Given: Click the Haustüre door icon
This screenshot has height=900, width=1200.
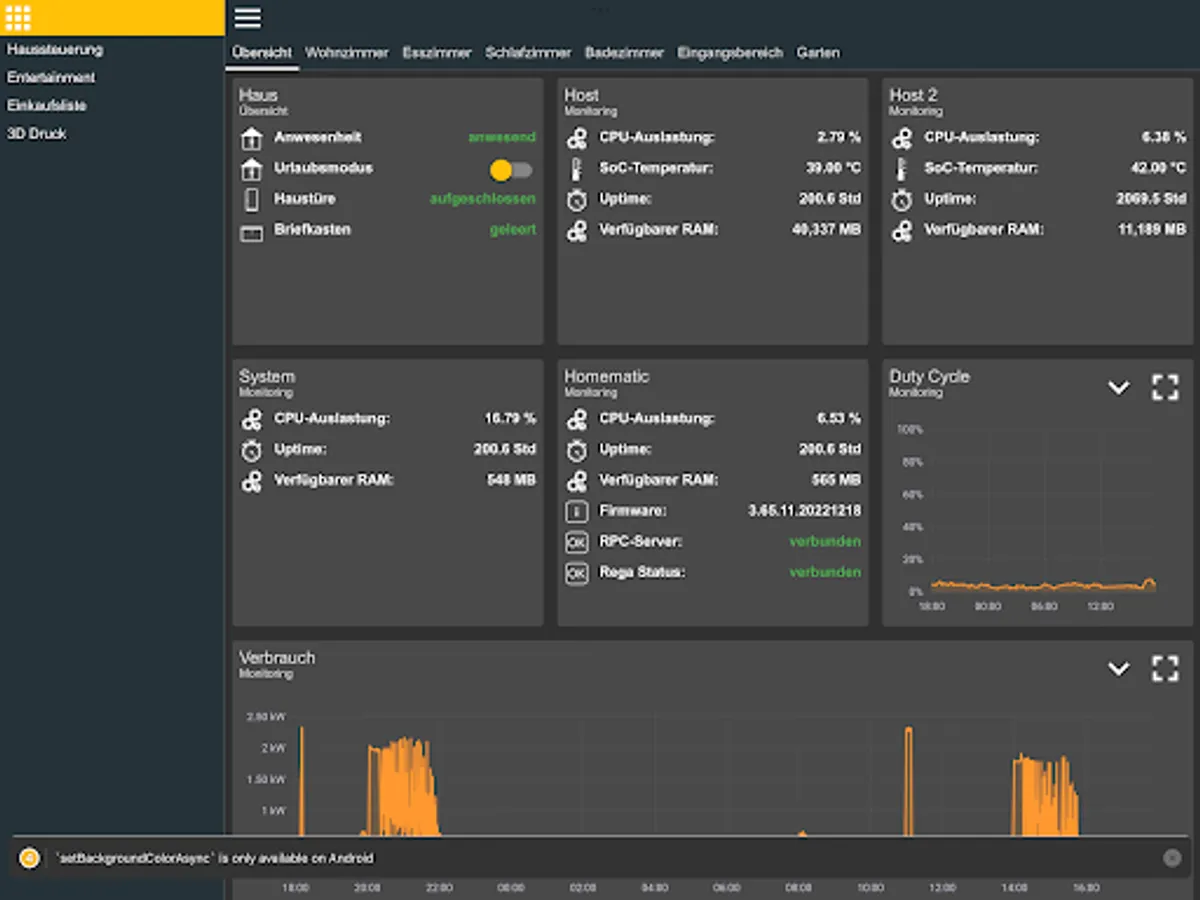Looking at the screenshot, I should [251, 199].
